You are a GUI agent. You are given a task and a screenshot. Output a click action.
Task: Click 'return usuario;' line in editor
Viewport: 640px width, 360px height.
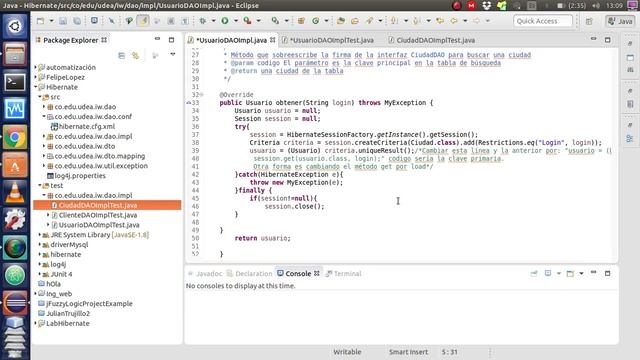click(x=262, y=238)
